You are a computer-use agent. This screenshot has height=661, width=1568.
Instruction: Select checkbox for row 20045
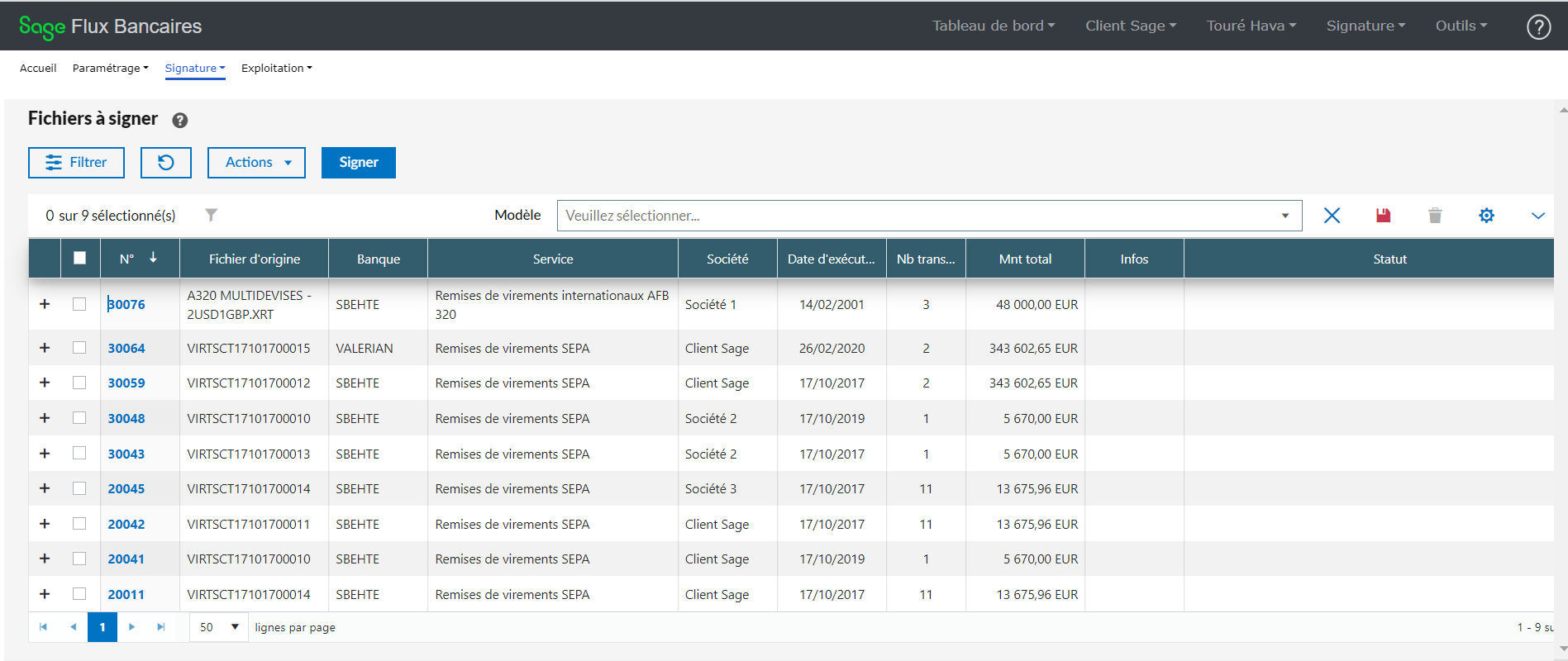[79, 488]
